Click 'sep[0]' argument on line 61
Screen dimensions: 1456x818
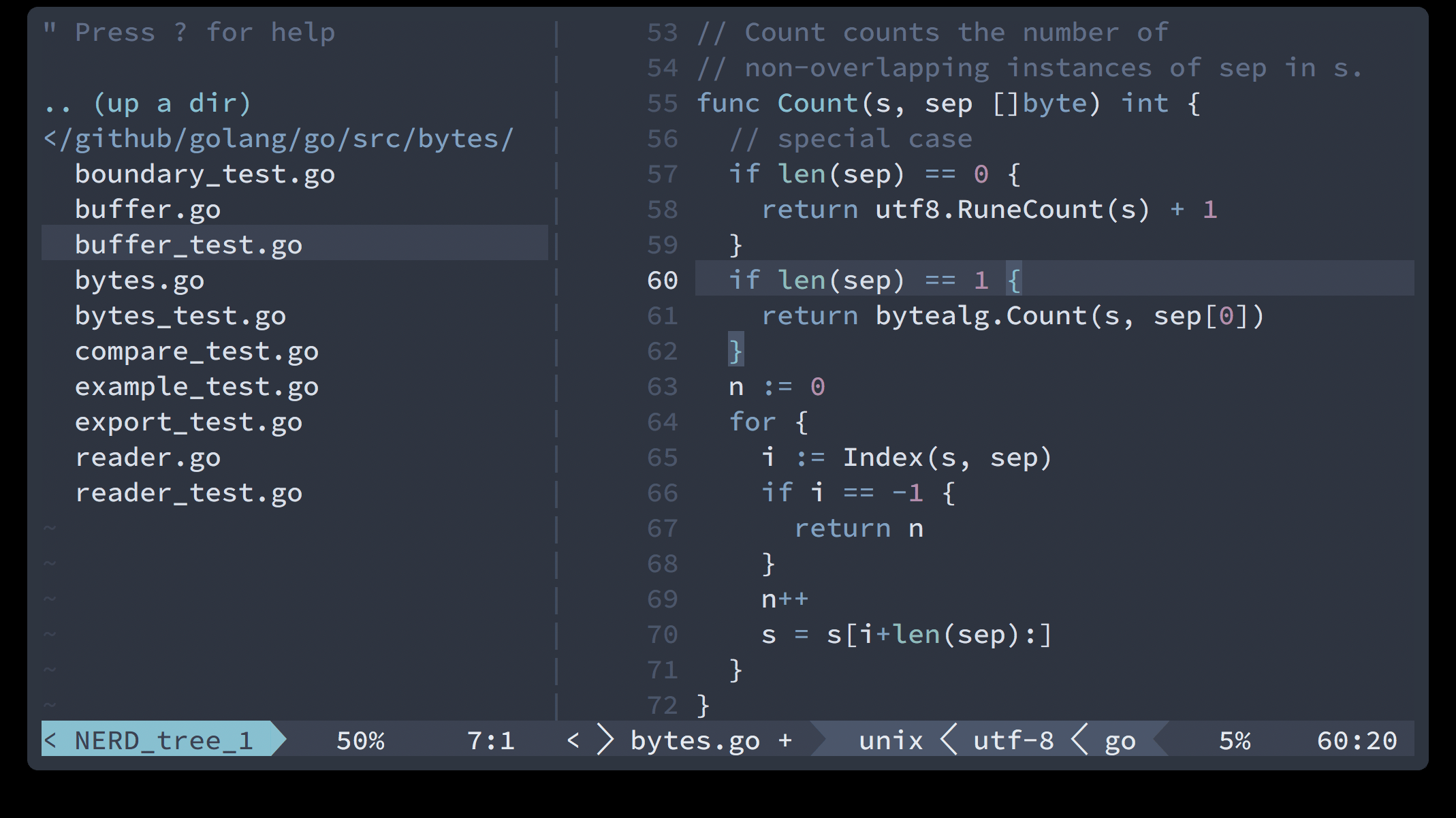pos(1201,316)
